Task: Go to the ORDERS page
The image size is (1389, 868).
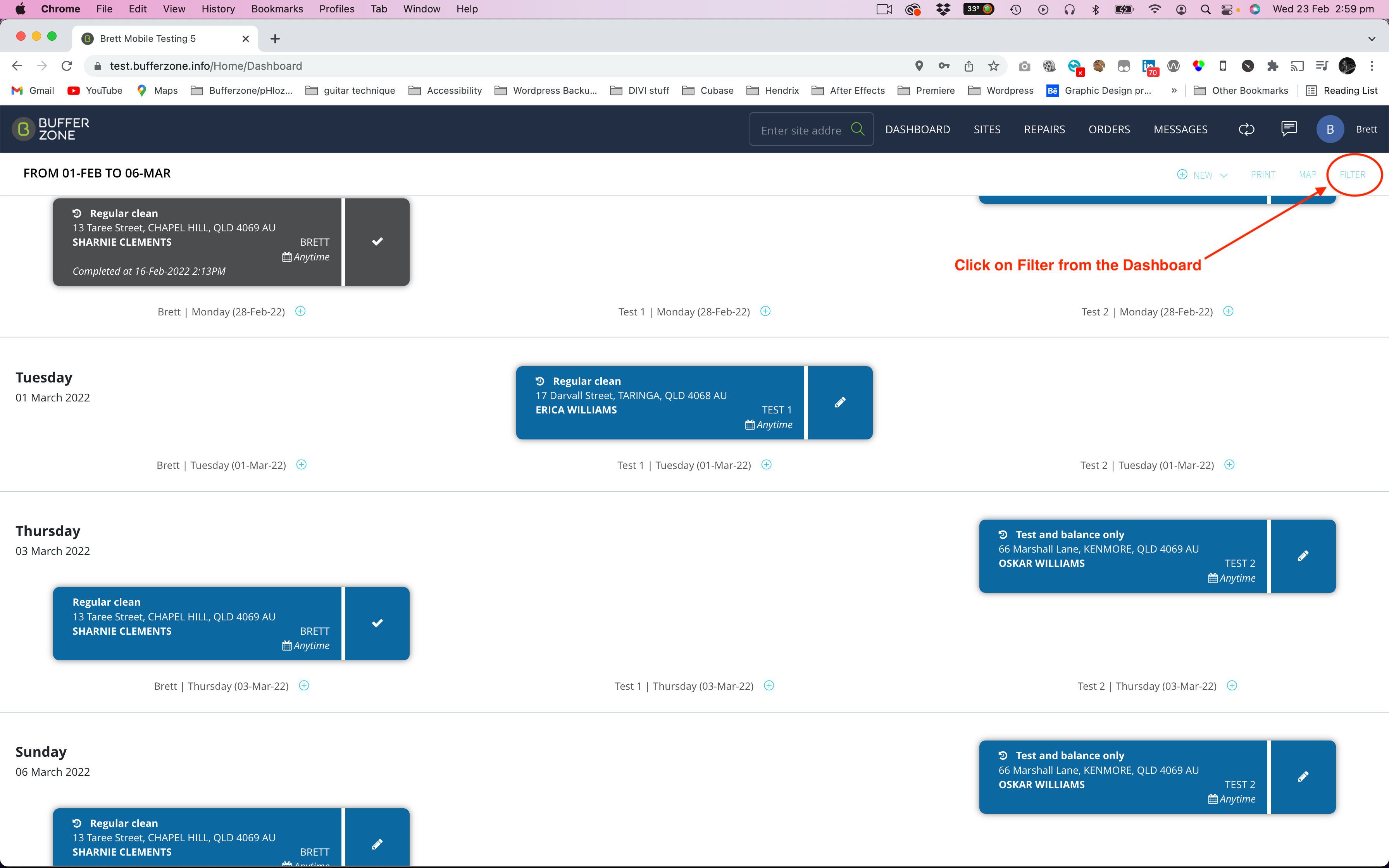Action: tap(1109, 129)
